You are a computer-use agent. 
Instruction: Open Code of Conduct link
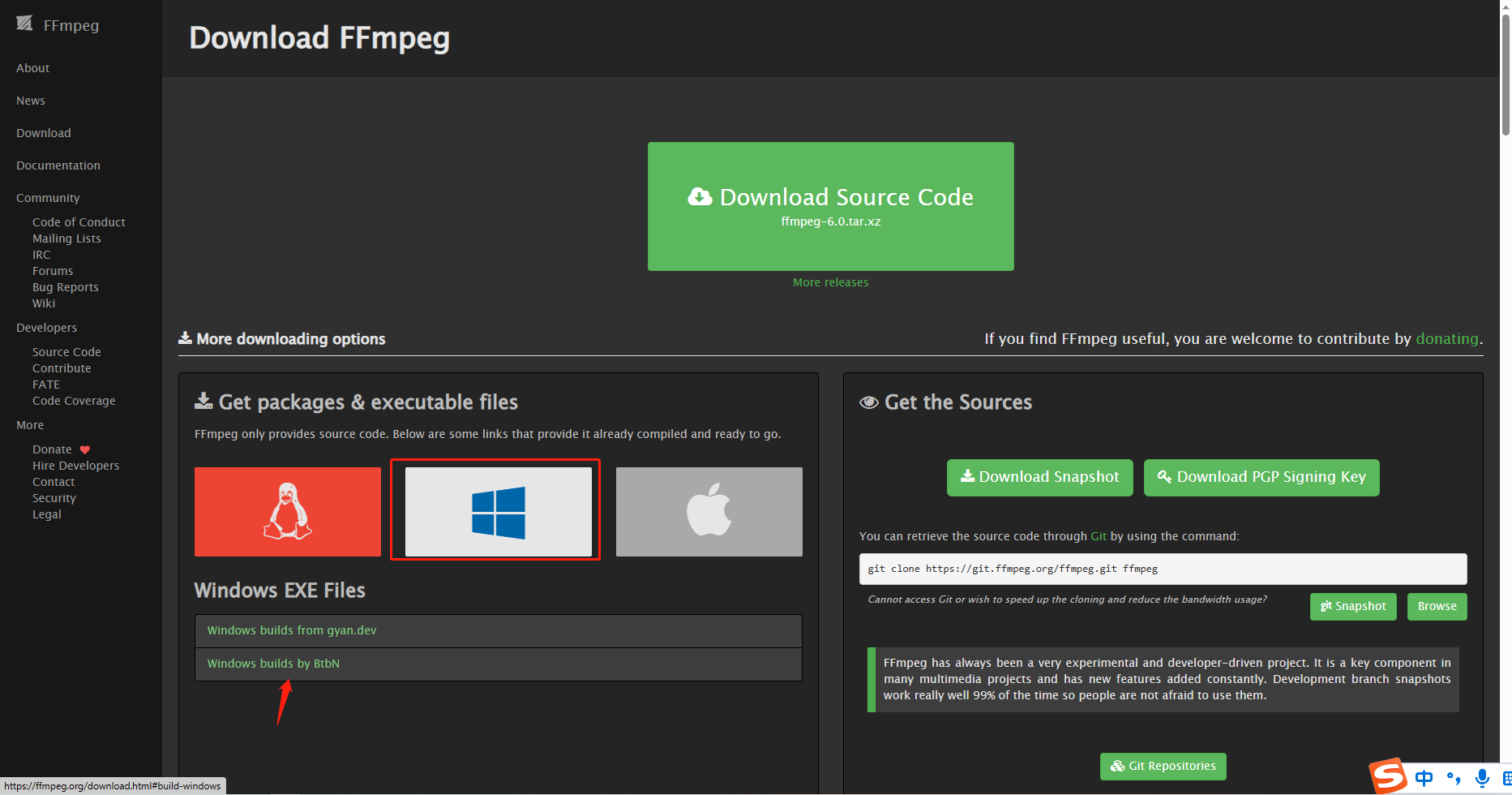[x=79, y=222]
